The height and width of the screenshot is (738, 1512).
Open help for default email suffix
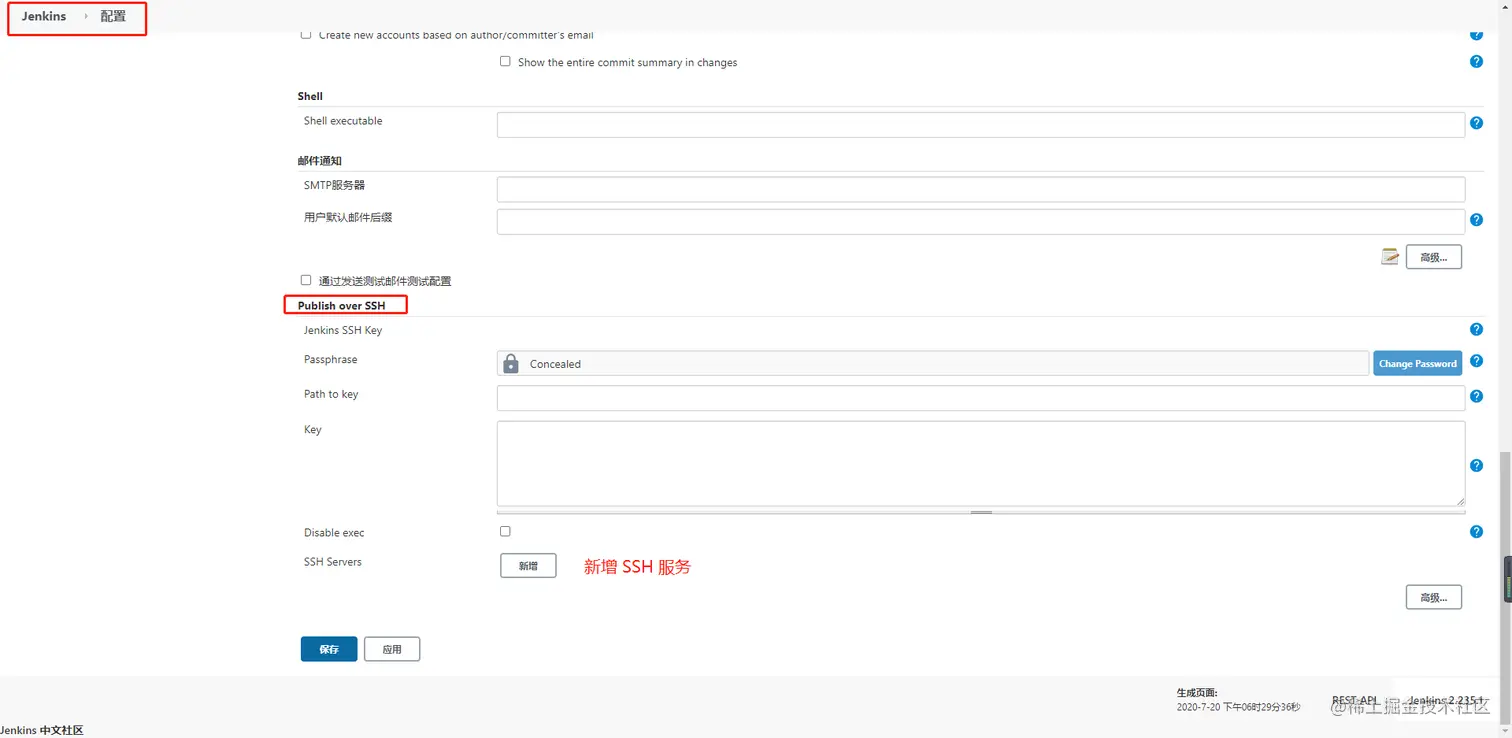coord(1476,220)
